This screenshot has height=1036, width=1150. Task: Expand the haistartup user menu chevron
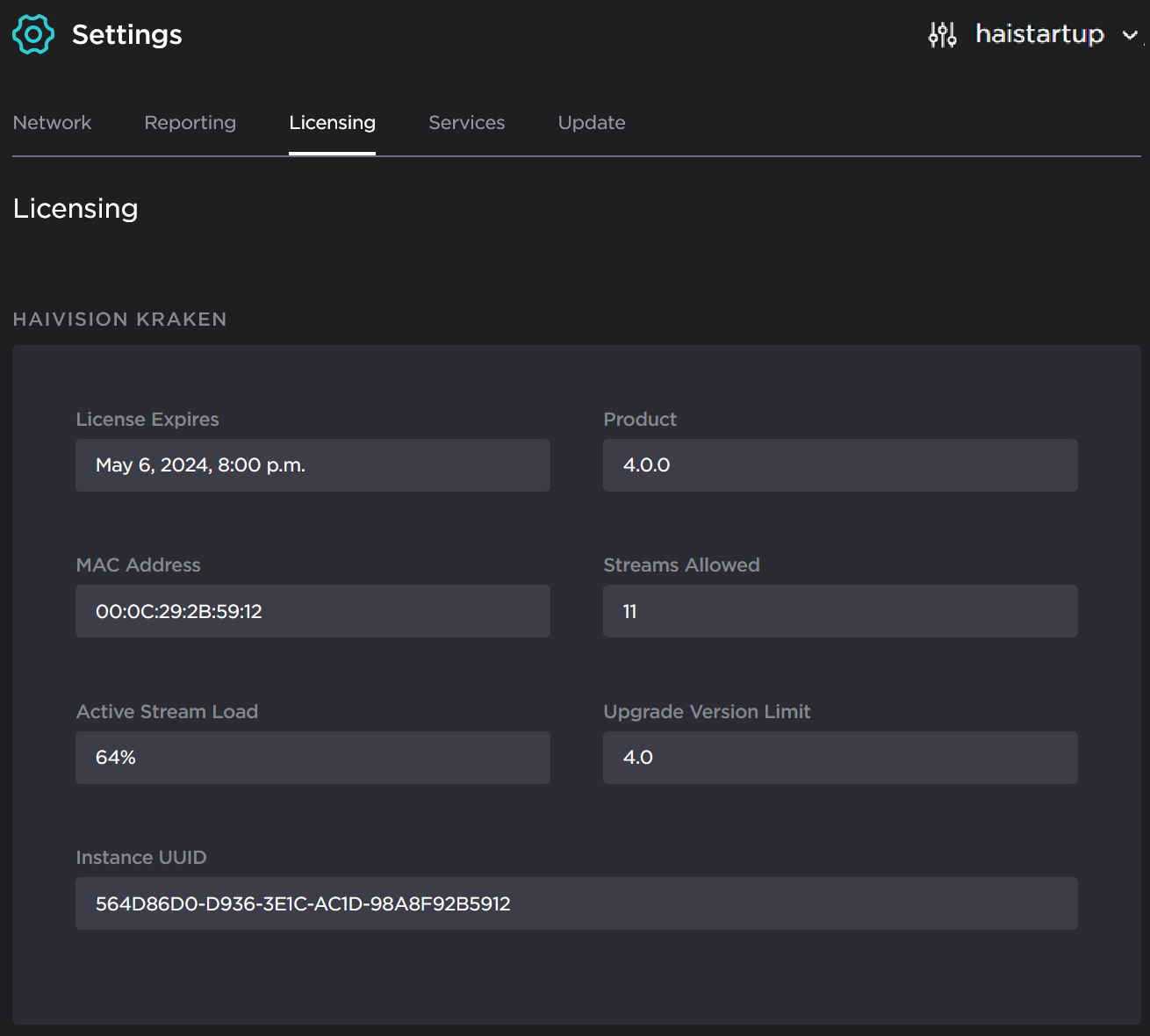[1130, 35]
